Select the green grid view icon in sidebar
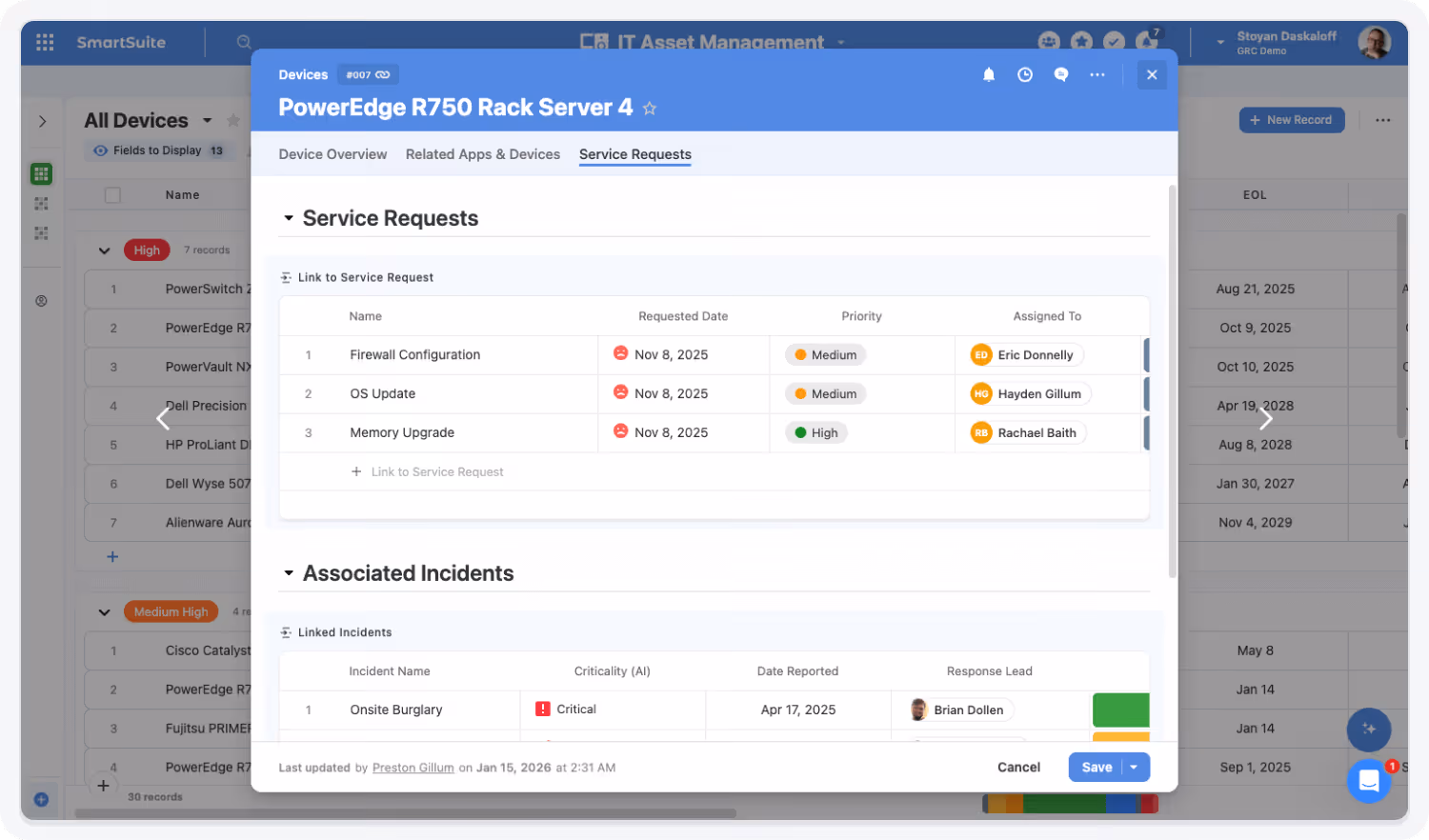Screen dimensions: 1429x840 coord(41,173)
